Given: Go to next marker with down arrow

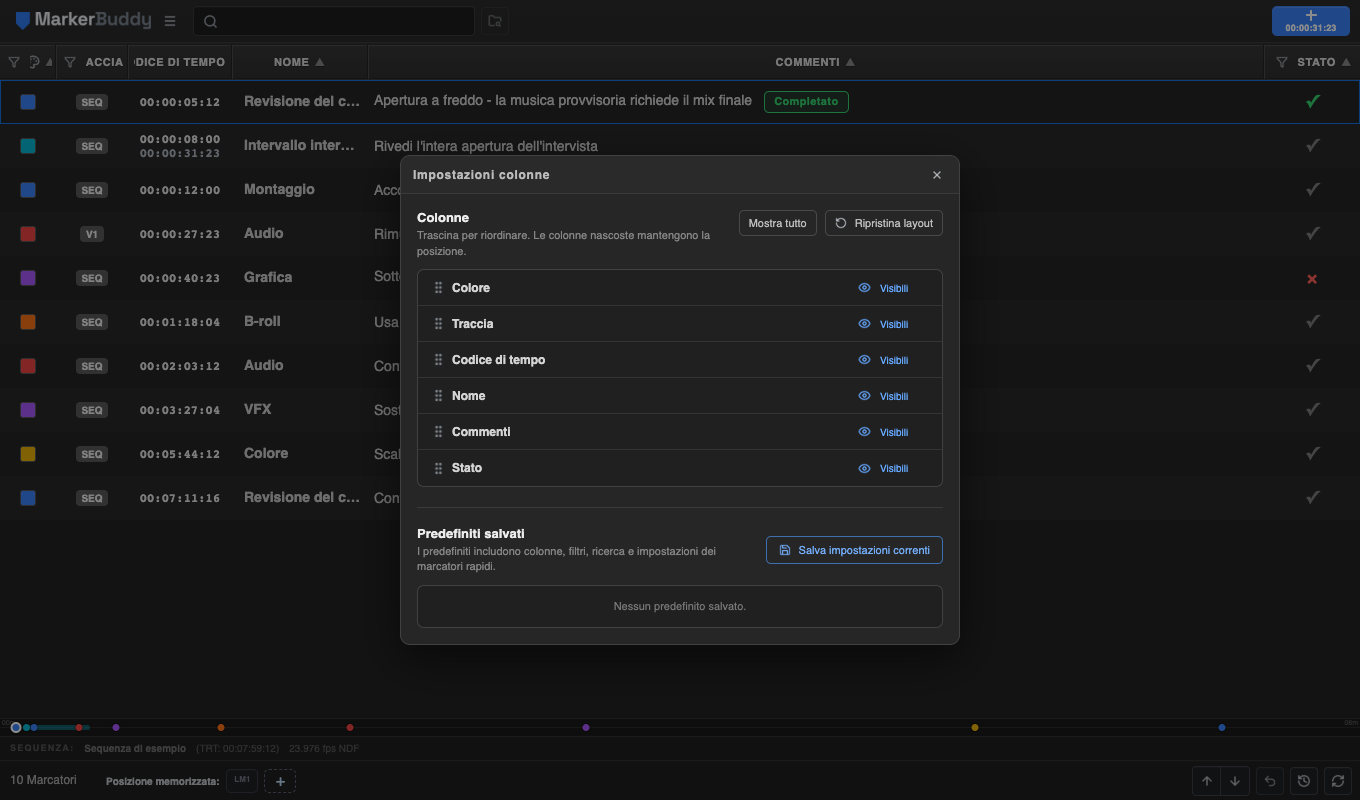Looking at the screenshot, I should point(1235,781).
